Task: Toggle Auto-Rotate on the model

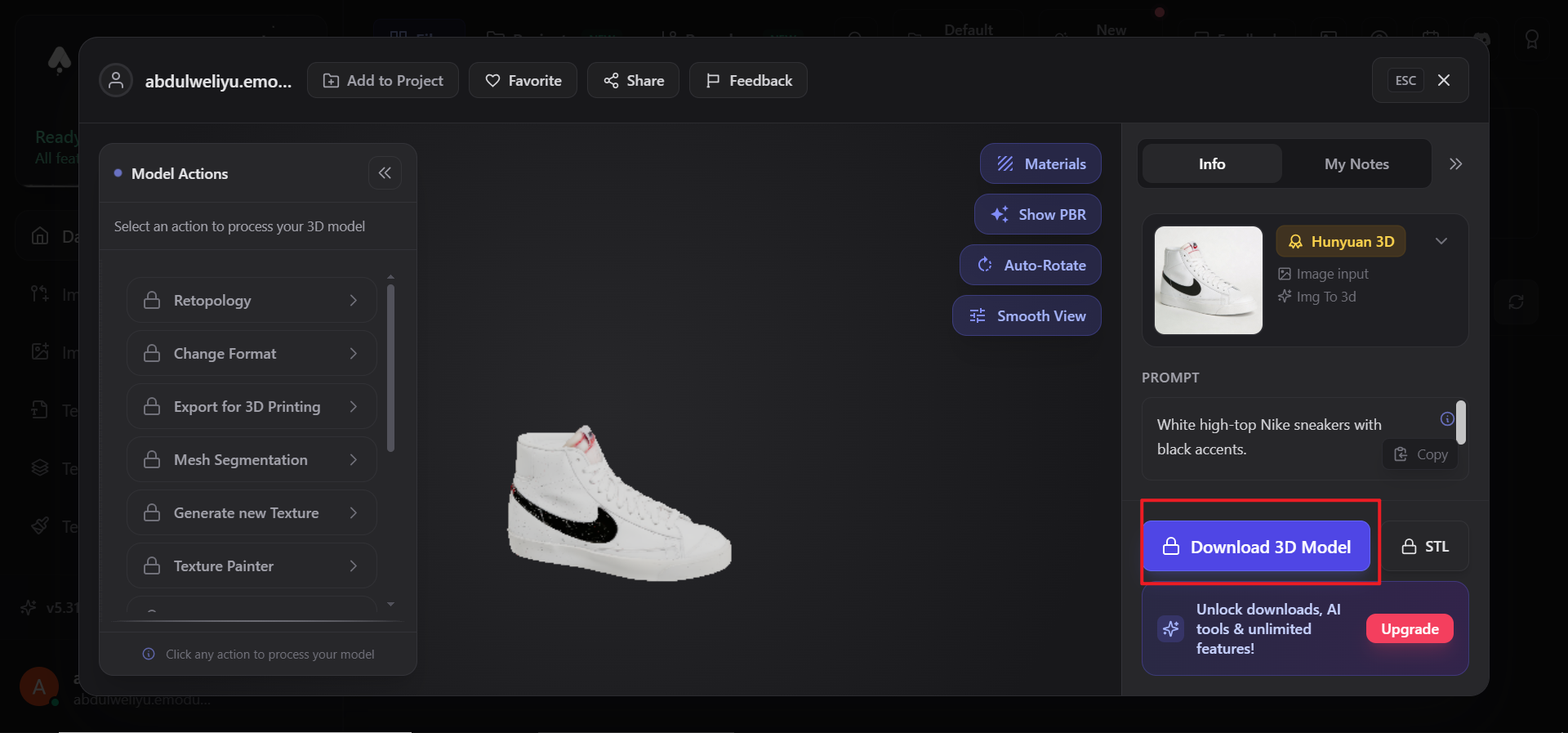Action: coord(1031,266)
